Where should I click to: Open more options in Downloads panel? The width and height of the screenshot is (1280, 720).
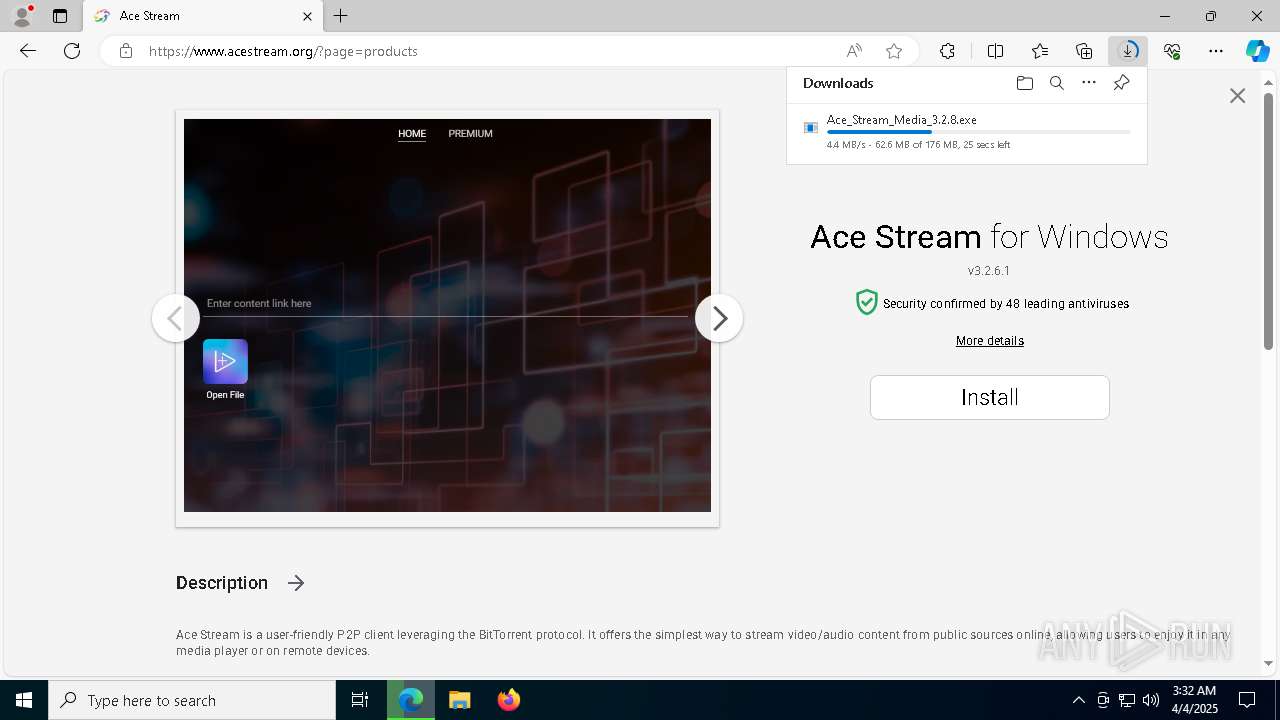[x=1089, y=83]
